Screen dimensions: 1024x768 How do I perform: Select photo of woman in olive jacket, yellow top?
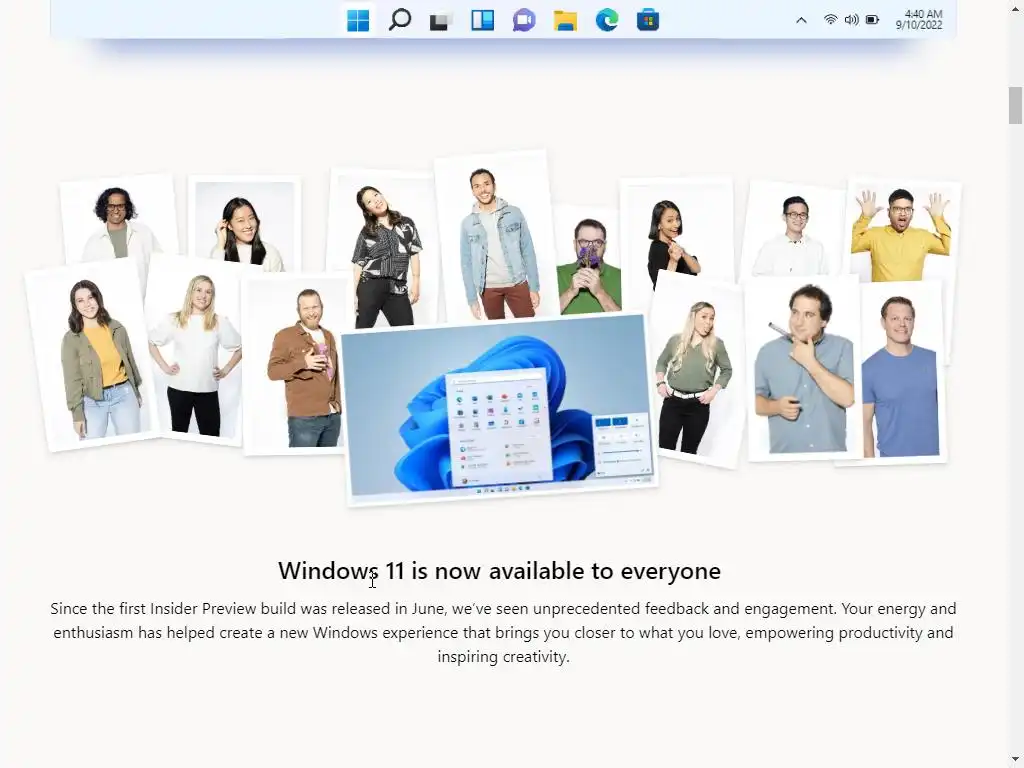point(91,355)
